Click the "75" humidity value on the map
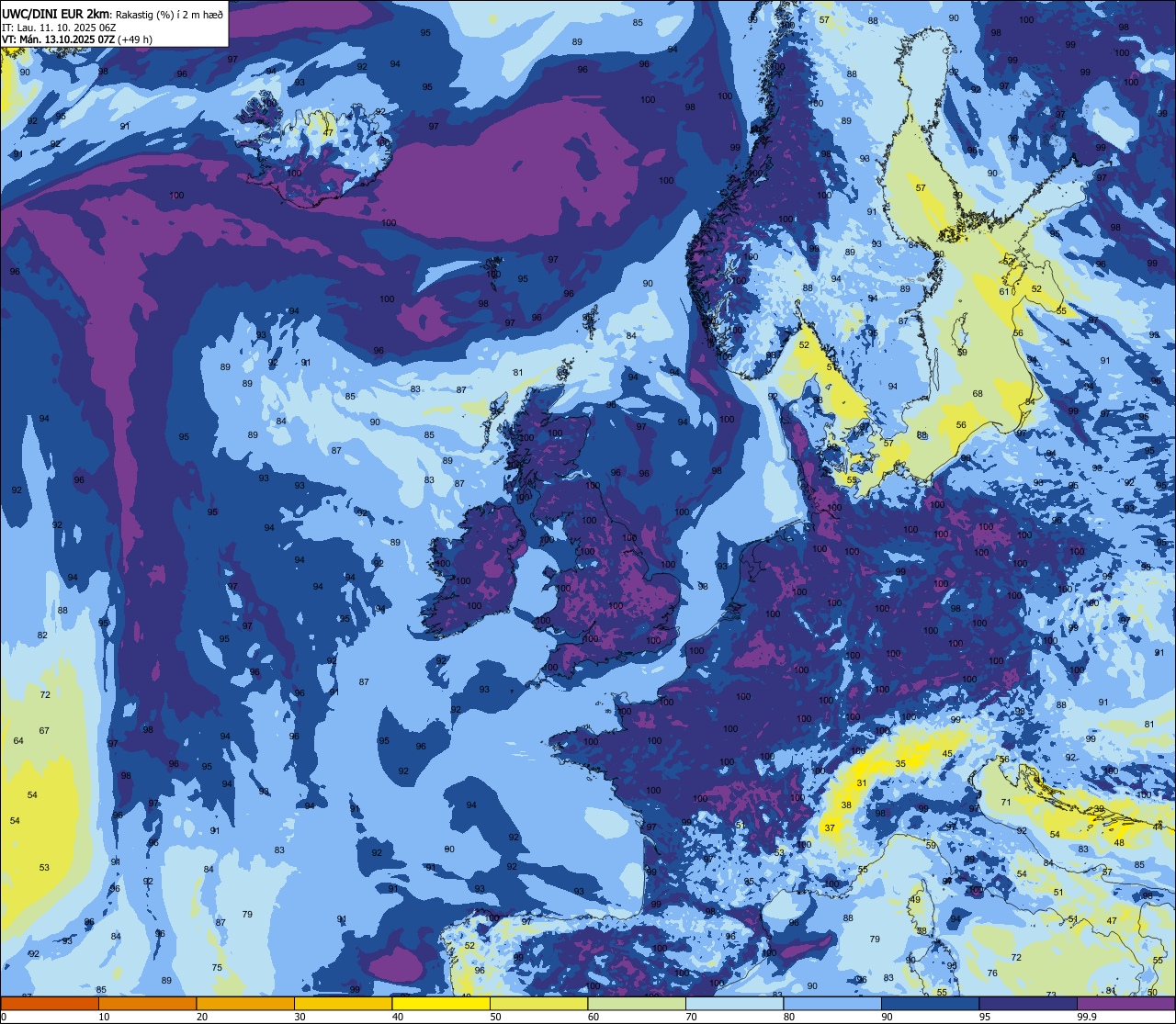This screenshot has width=1176, height=1024. pos(217,968)
